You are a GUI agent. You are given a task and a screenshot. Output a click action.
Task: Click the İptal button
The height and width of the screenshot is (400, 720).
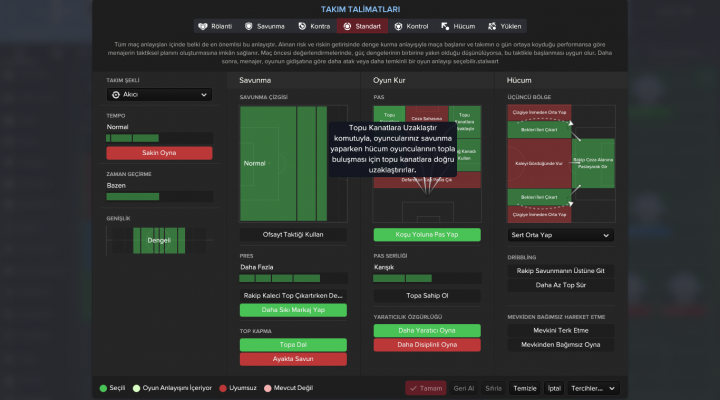click(554, 388)
